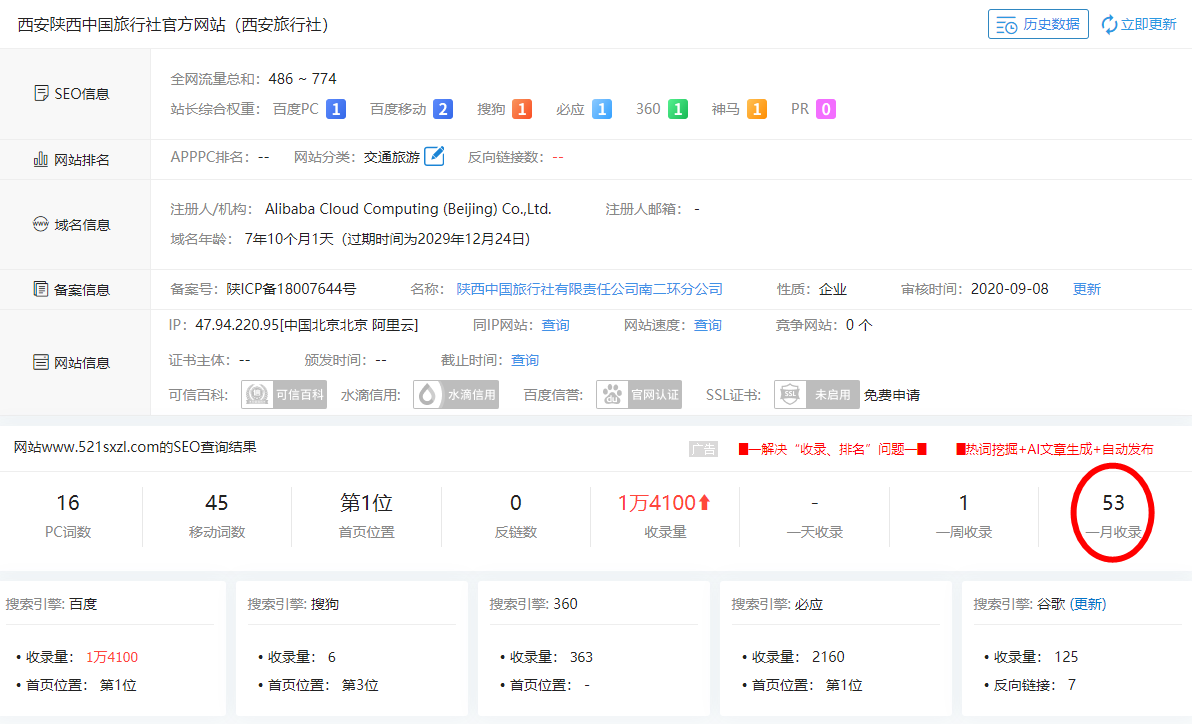Image resolution: width=1192 pixels, height=724 pixels.
Task: Click the 必应 weight badge
Action: coord(601,110)
